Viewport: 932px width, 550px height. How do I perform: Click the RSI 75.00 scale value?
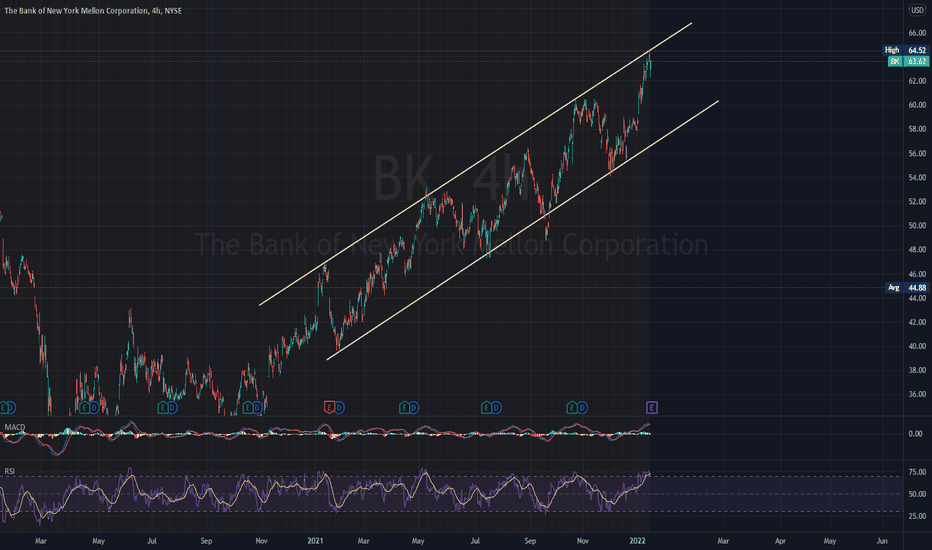(x=917, y=472)
